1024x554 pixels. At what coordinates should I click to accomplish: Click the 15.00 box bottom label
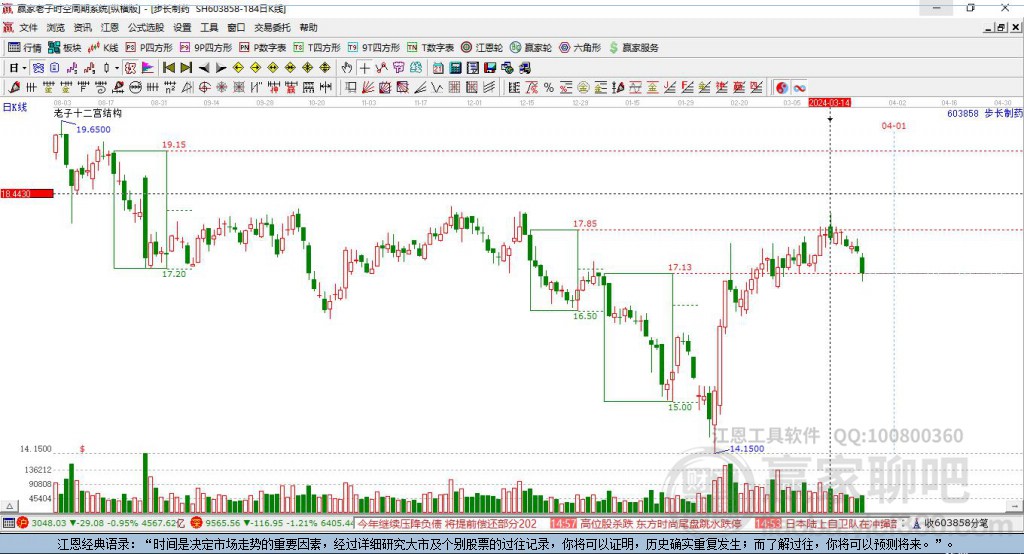tap(680, 407)
